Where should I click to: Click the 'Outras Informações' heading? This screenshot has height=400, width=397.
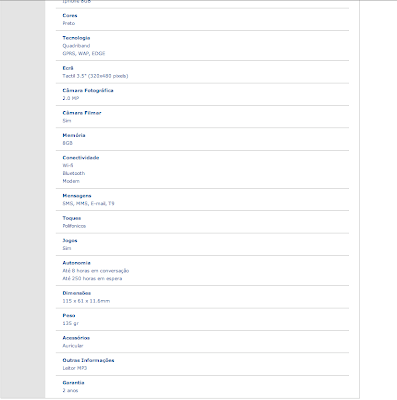(x=88, y=360)
